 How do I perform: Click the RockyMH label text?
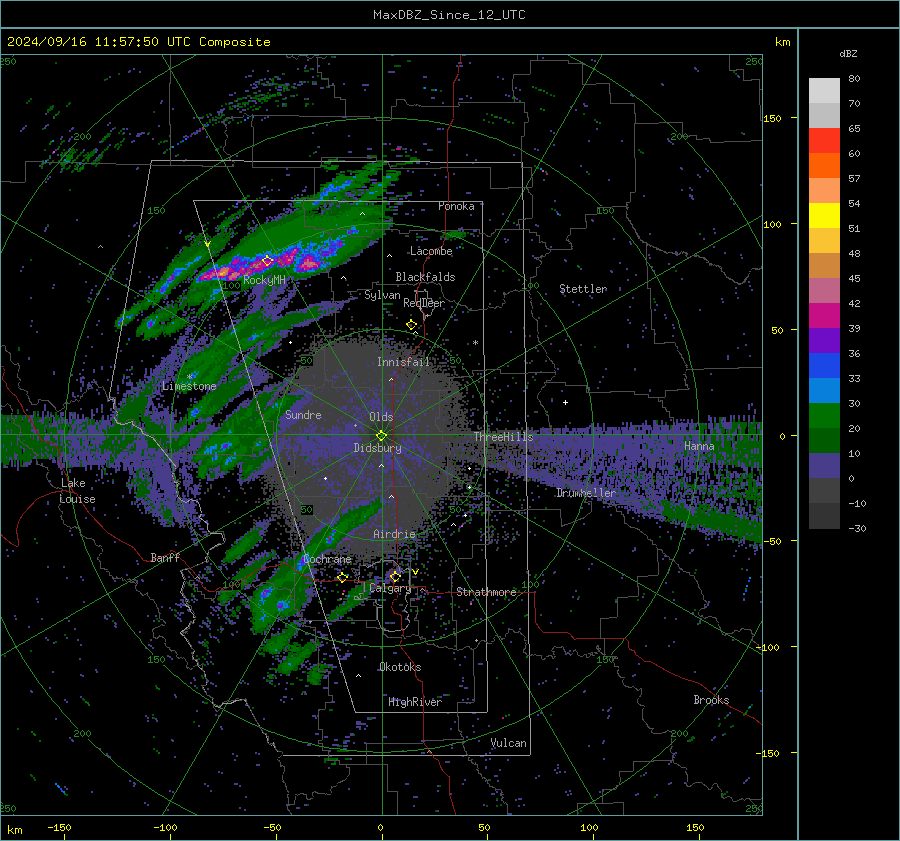(265, 280)
